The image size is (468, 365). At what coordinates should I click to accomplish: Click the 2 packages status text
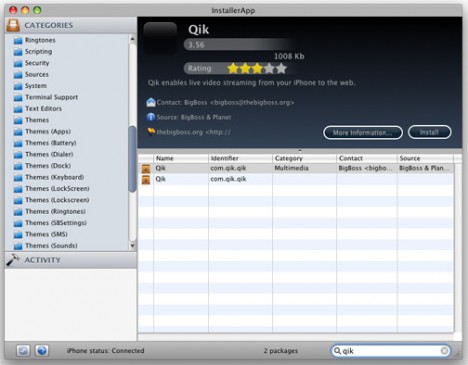(x=281, y=351)
